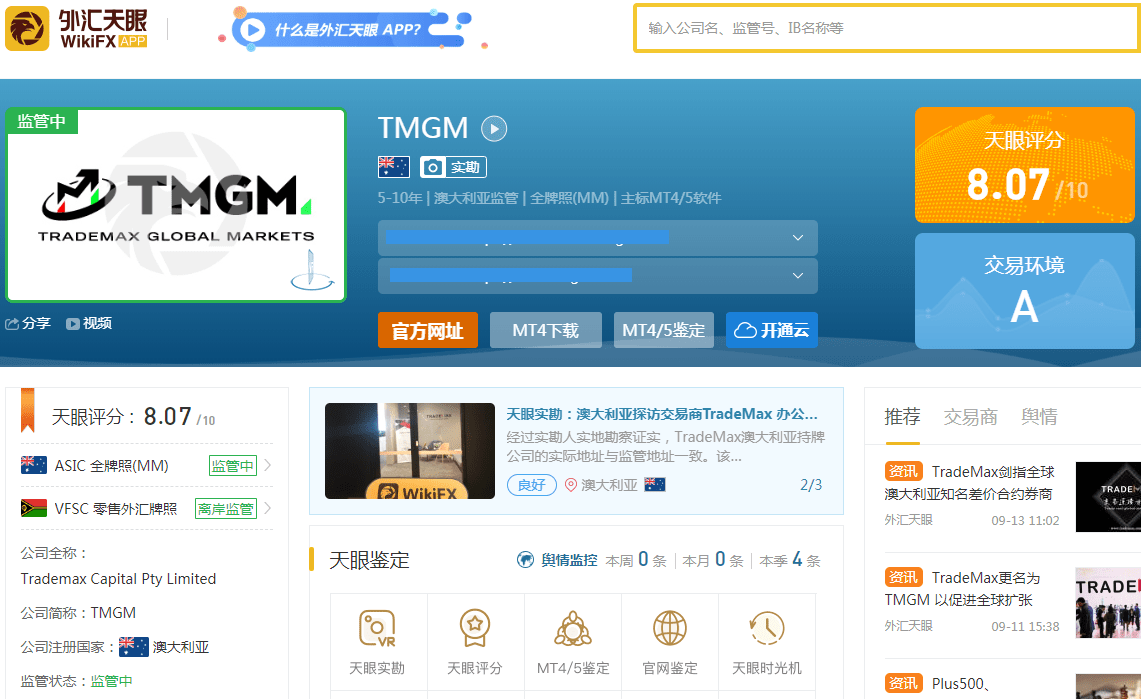
Task: Switch to the 交易商 tab
Action: coord(970,417)
